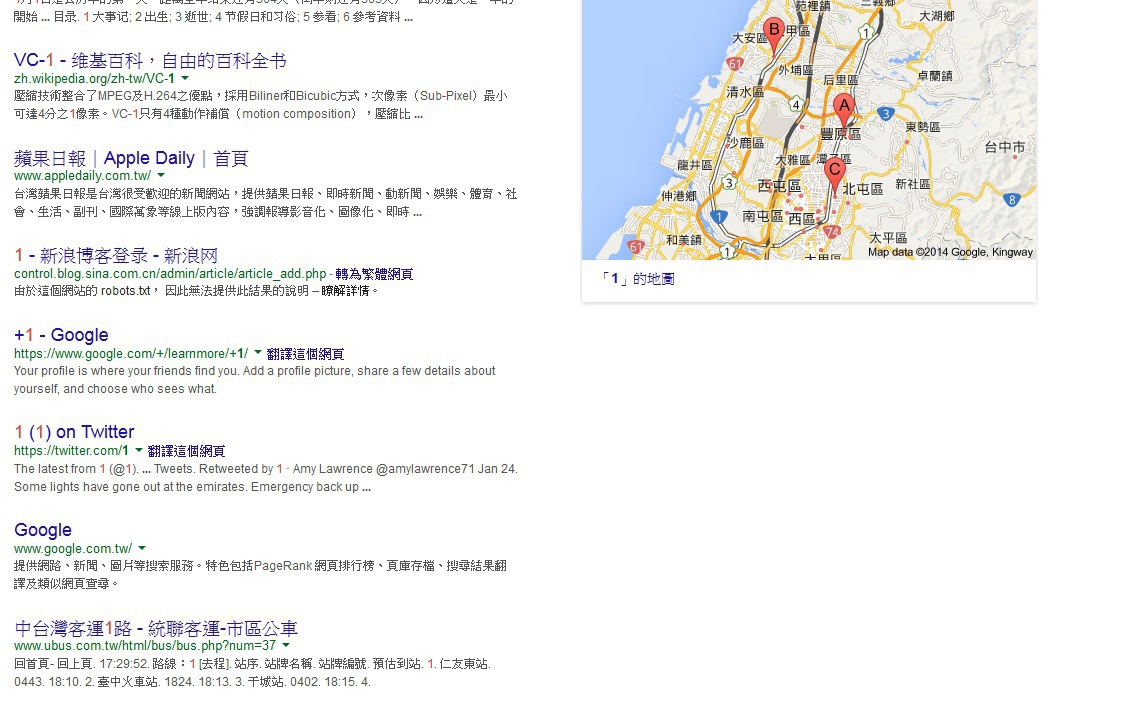Open the VC-1 維基百科 result
This screenshot has height=710, width=1134.
(150, 61)
